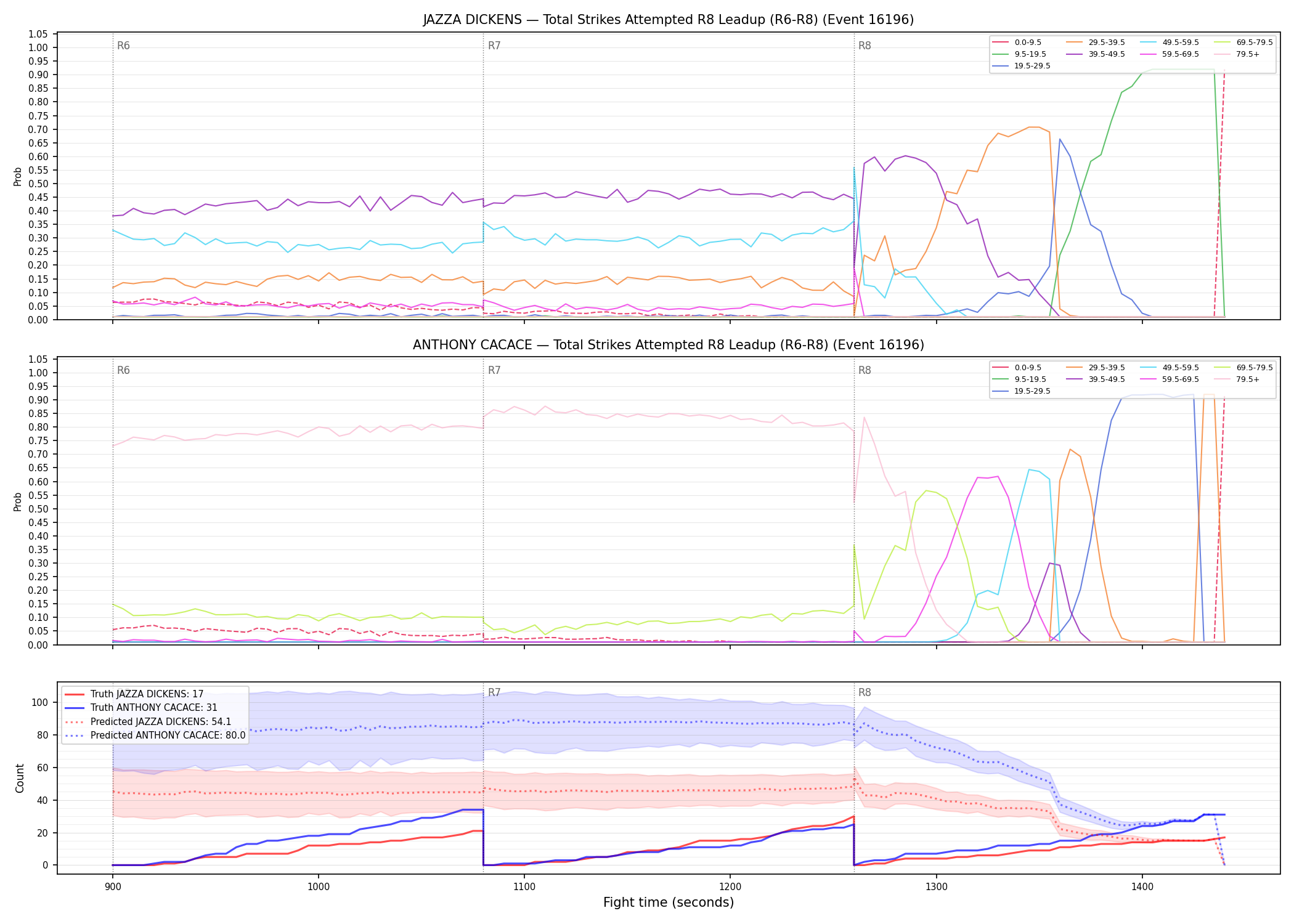
Task: Click the 0.50 y-tick in Jazza Dickens chart
Action: tap(38, 184)
